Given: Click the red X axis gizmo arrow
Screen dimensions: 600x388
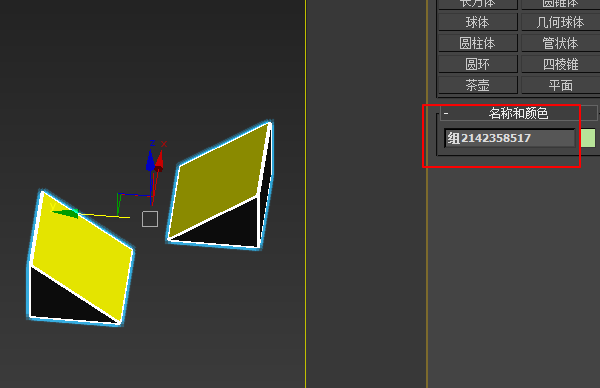Looking at the screenshot, I should tap(159, 161).
